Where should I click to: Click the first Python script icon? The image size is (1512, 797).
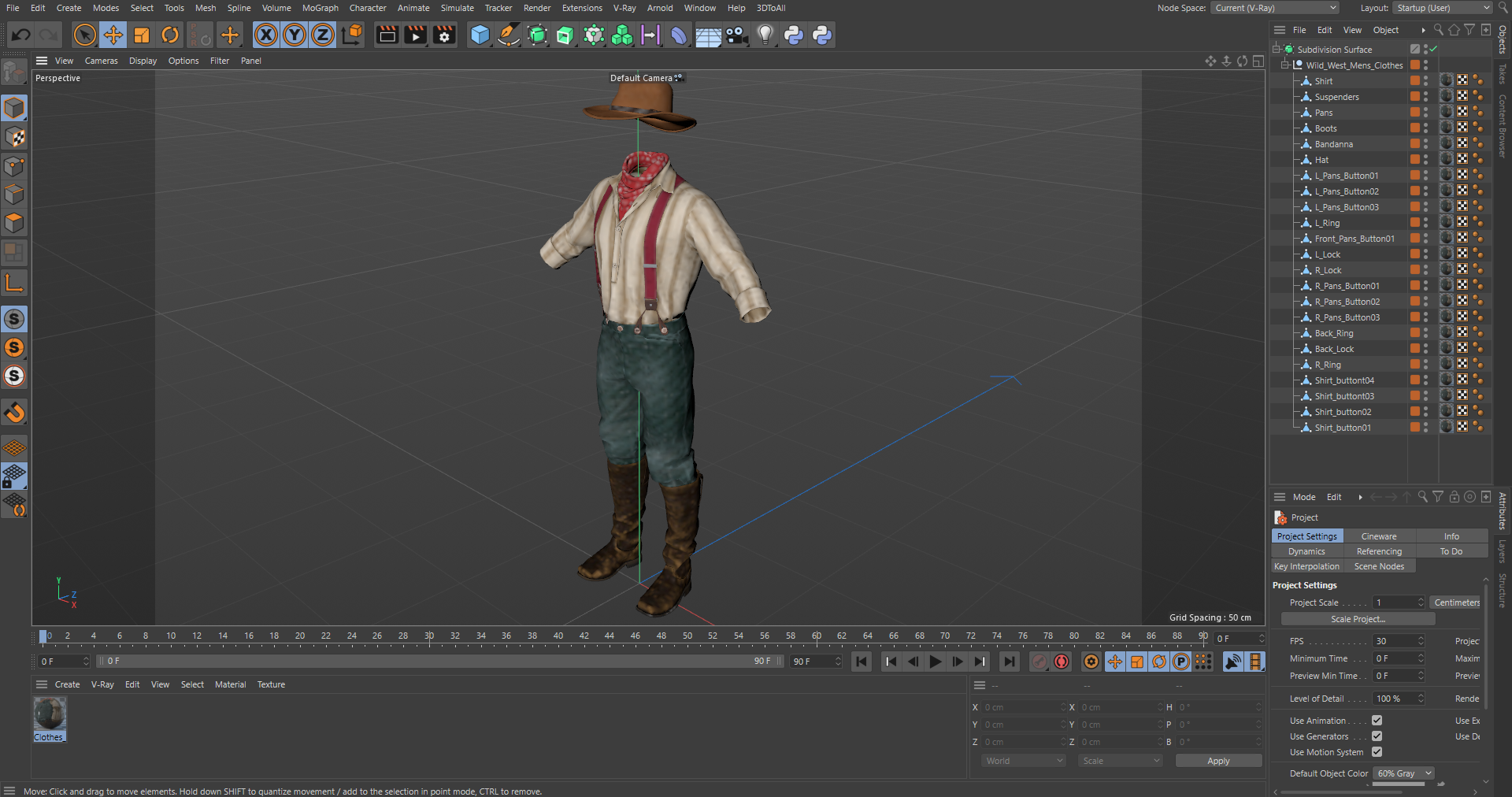click(x=794, y=35)
